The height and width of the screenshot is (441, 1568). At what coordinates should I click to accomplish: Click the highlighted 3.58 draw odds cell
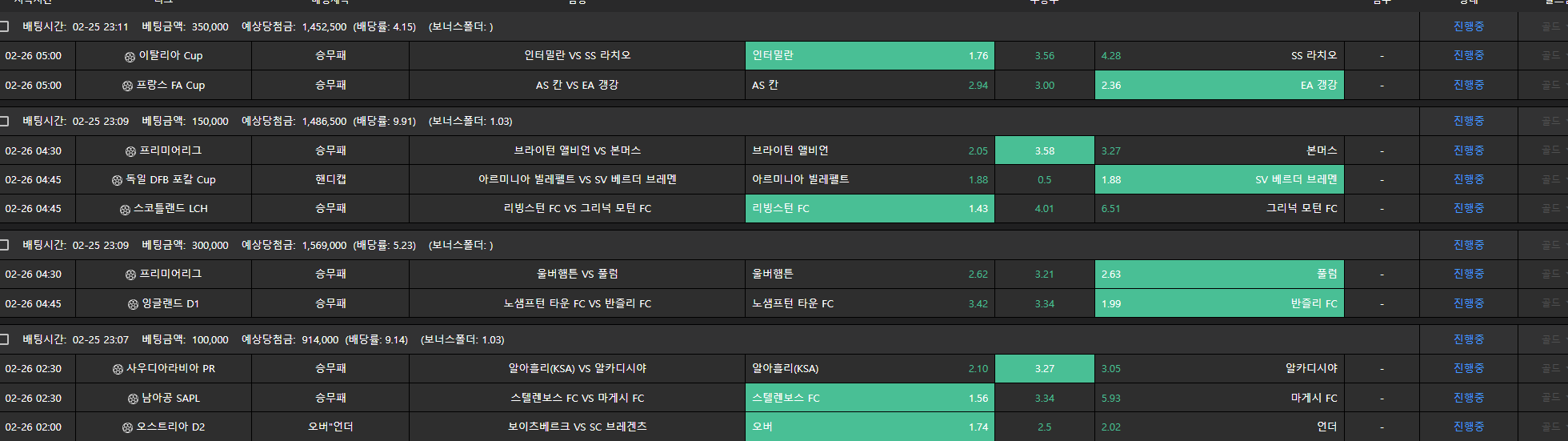pyautogui.click(x=1044, y=150)
